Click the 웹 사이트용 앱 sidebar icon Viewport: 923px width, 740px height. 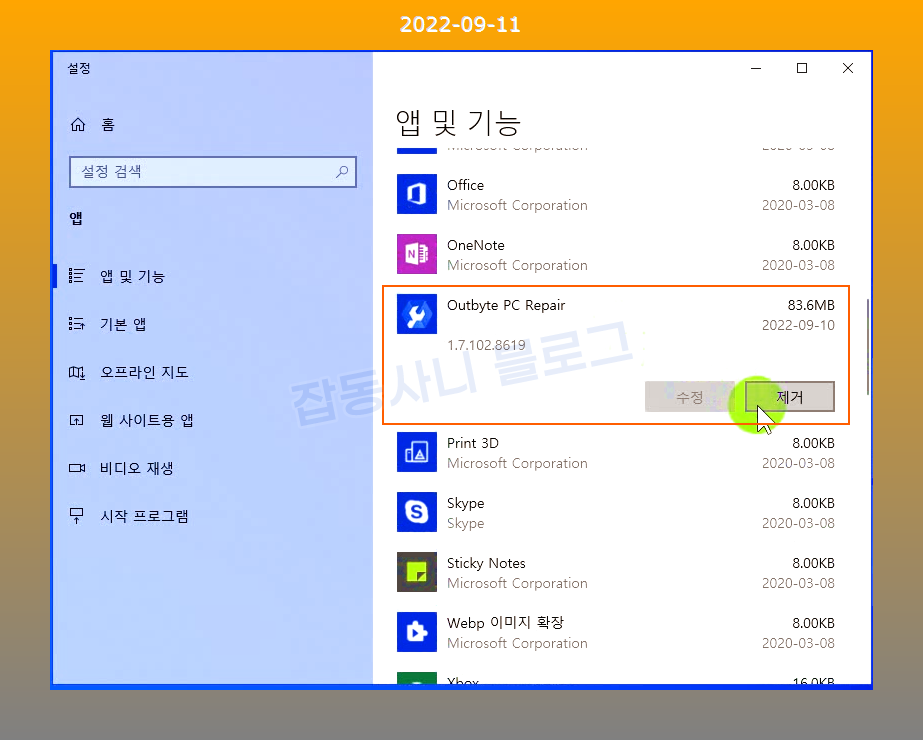[77, 420]
